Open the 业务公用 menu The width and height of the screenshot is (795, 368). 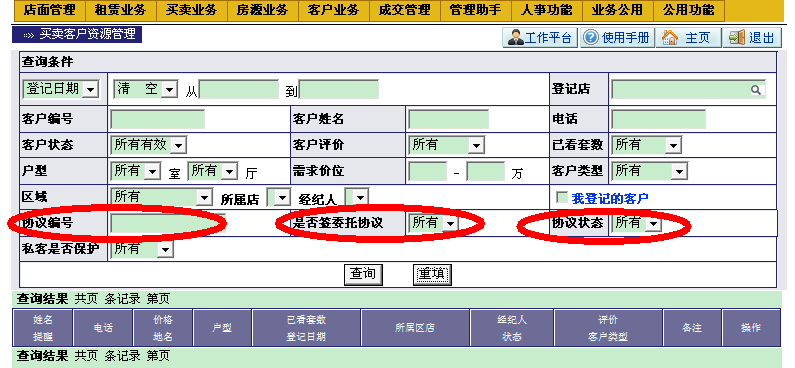click(617, 10)
